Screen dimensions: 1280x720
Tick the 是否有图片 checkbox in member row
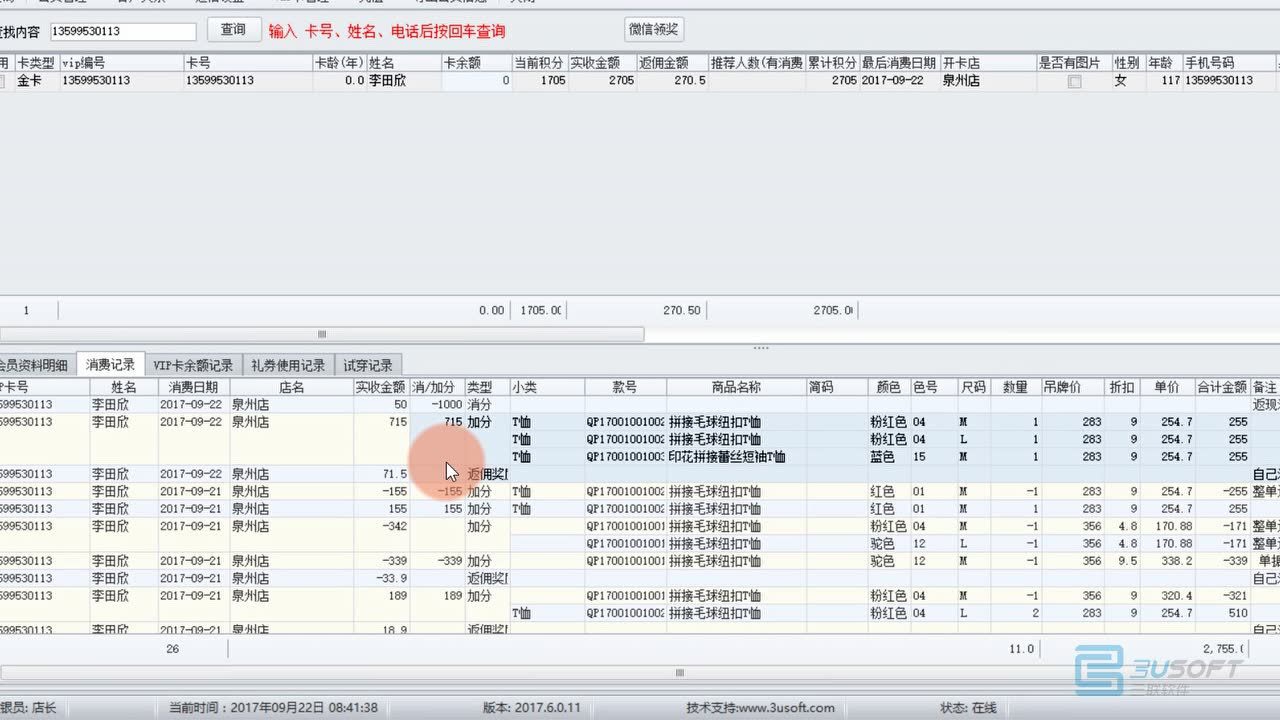pyautogui.click(x=1074, y=81)
